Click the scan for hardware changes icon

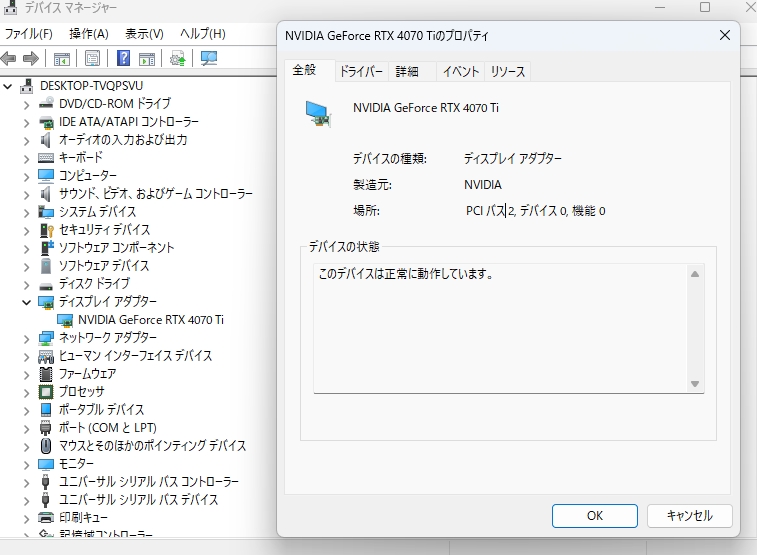209,59
